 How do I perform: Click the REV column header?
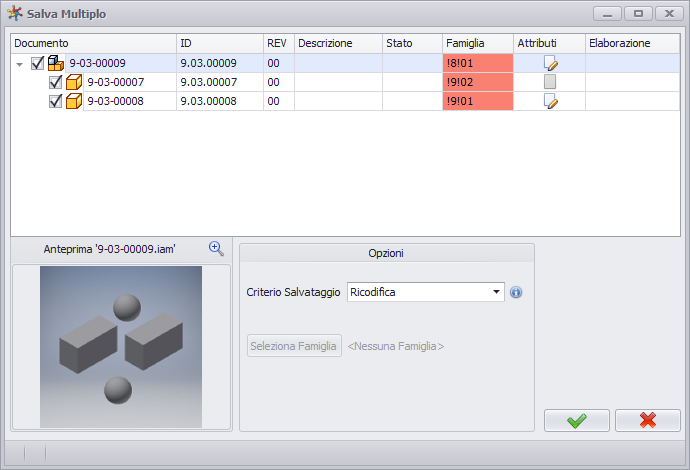(x=279, y=44)
